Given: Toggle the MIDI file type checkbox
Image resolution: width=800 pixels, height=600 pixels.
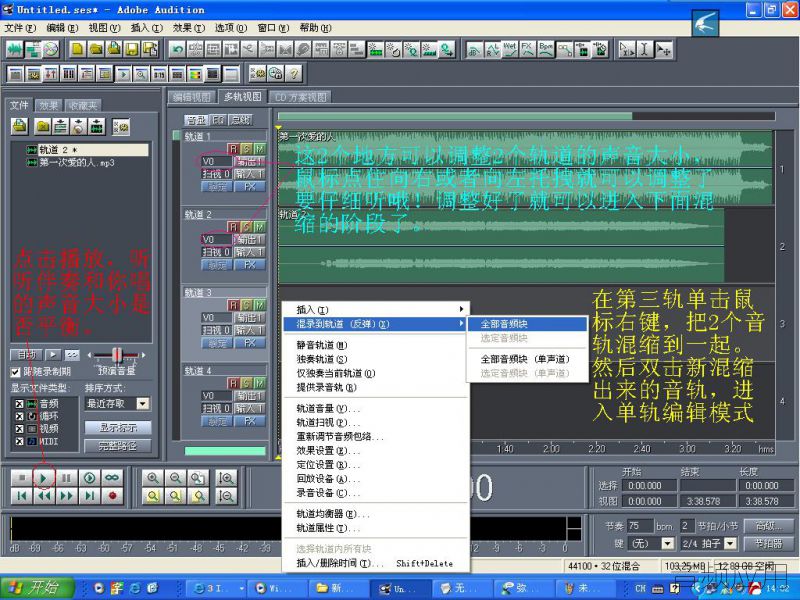Looking at the screenshot, I should pyautogui.click(x=19, y=441).
